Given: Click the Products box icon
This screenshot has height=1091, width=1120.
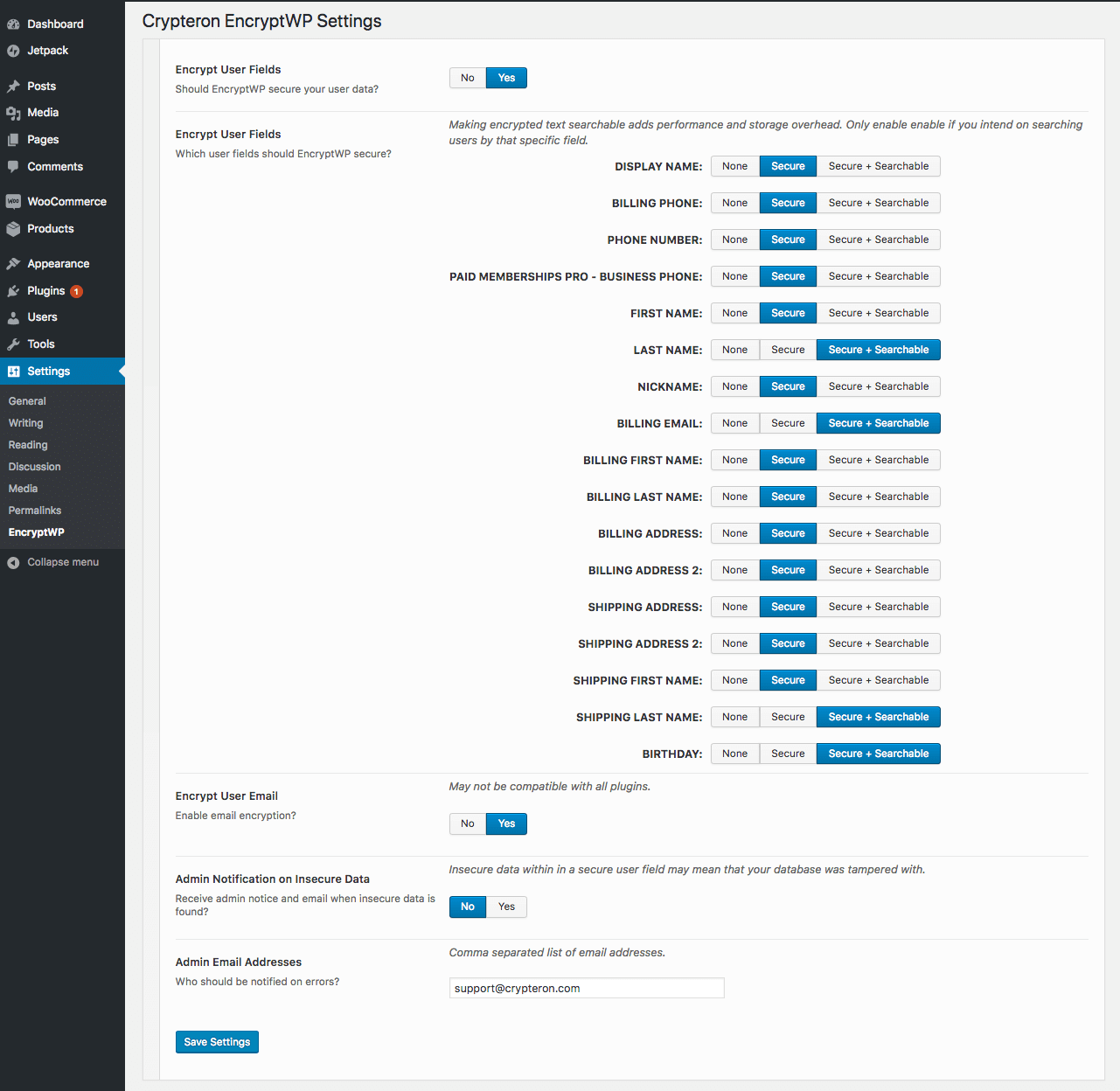Looking at the screenshot, I should [x=13, y=229].
